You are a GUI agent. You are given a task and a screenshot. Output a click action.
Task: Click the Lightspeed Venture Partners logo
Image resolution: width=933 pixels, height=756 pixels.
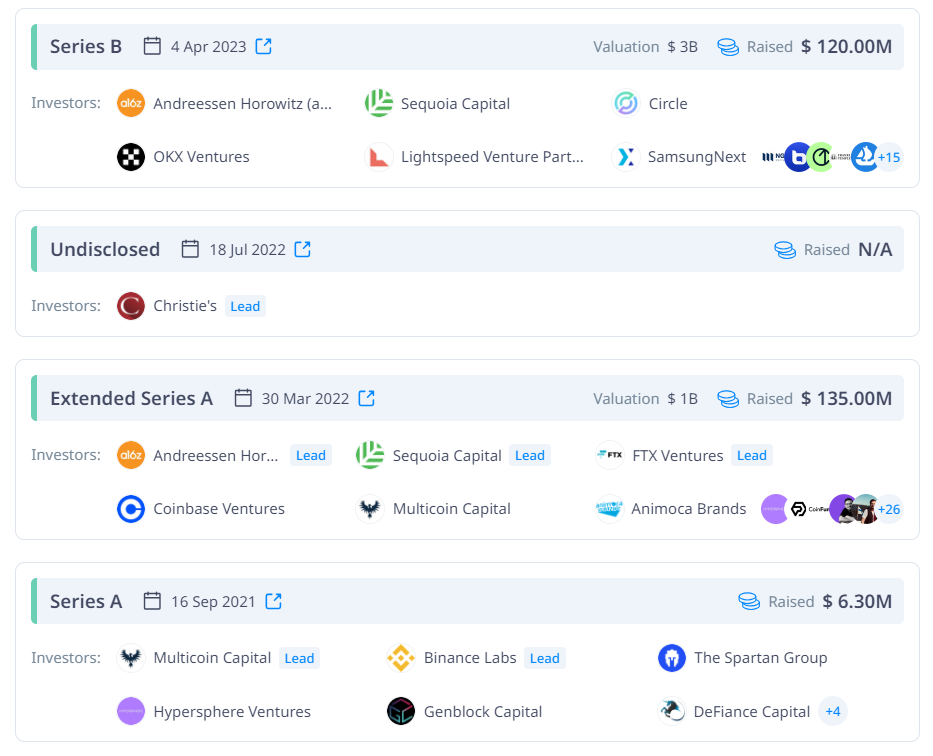point(378,157)
